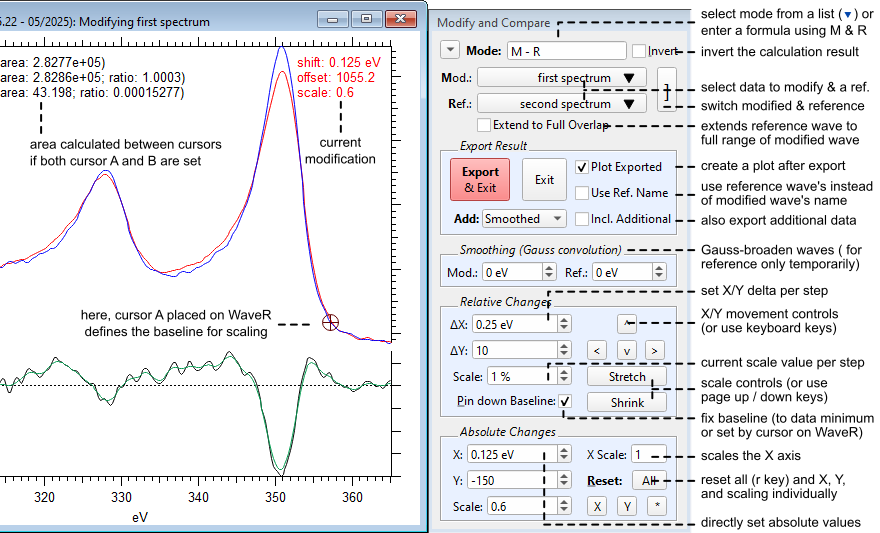Step the absolute Scale 0.6 spinner
This screenshot has width=880, height=533.
564,507
